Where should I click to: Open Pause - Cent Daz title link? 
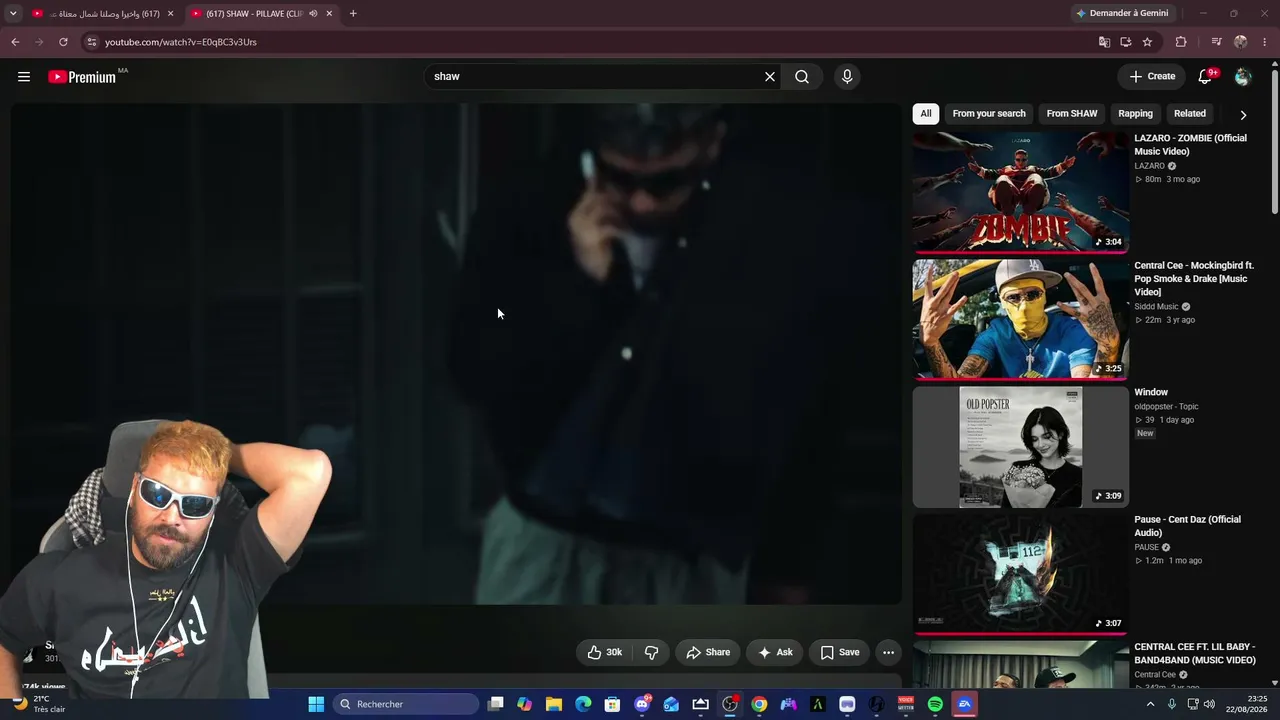(x=1187, y=526)
